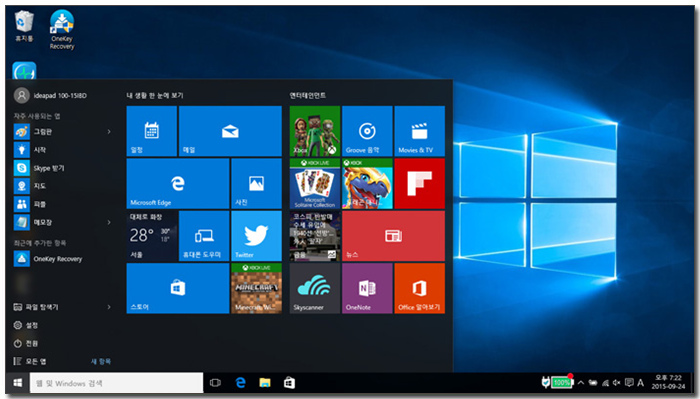Screen dimensions: 700x399
Task: Open the Groove music tile
Action: pos(367,131)
